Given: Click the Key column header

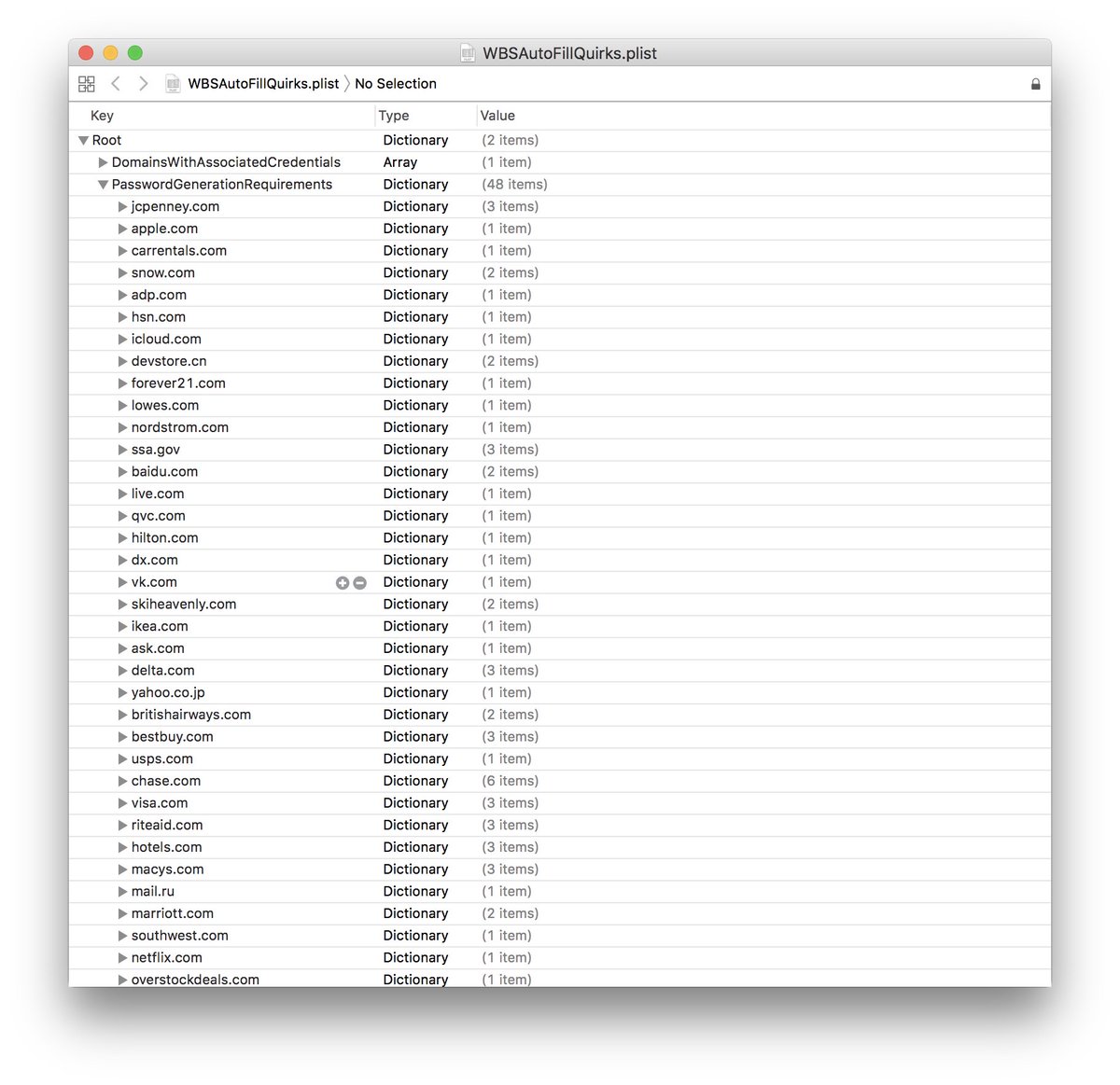Looking at the screenshot, I should point(102,116).
